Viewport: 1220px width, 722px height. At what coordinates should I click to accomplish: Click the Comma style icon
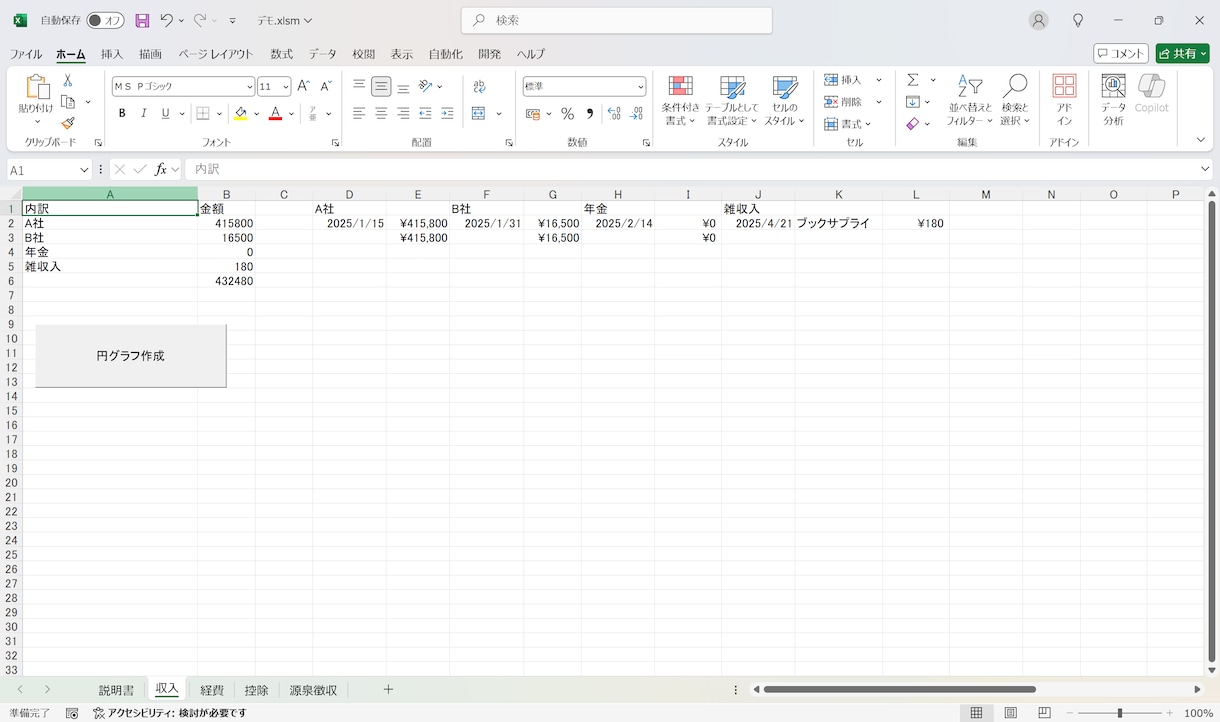pyautogui.click(x=590, y=114)
